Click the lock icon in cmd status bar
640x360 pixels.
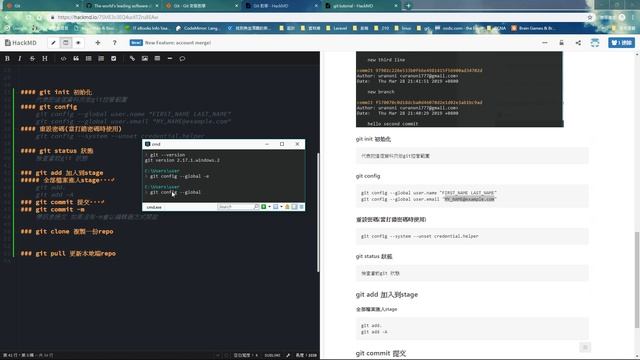(x=287, y=207)
